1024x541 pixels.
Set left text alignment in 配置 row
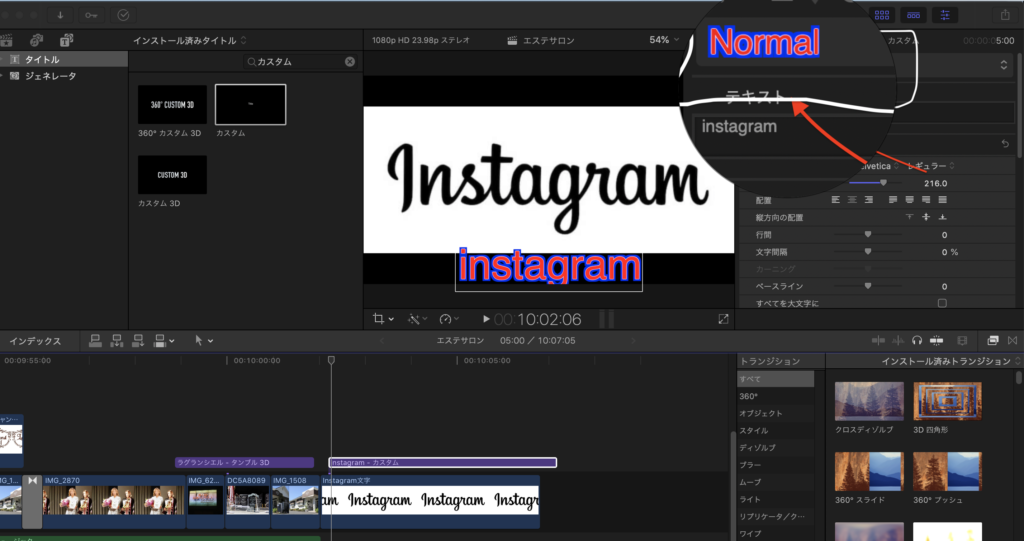pos(836,200)
